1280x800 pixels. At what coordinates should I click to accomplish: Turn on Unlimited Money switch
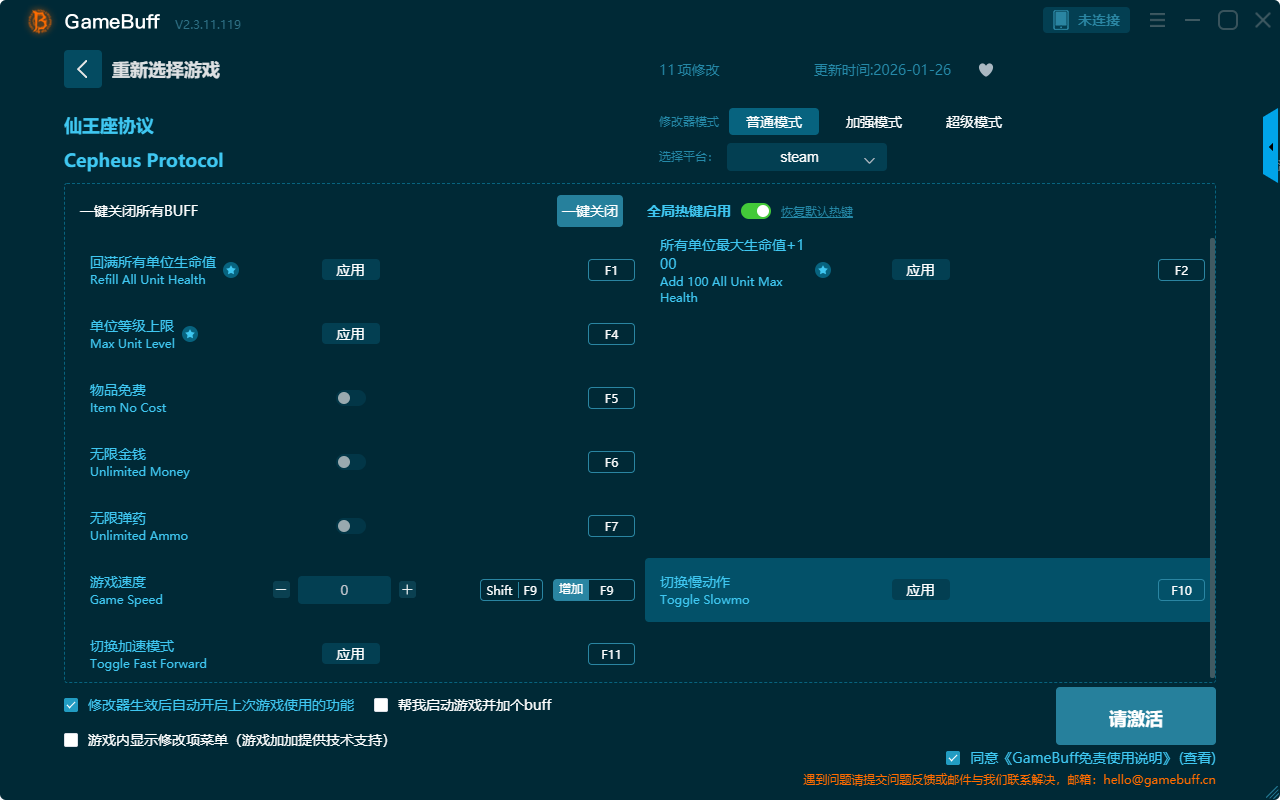[350, 462]
